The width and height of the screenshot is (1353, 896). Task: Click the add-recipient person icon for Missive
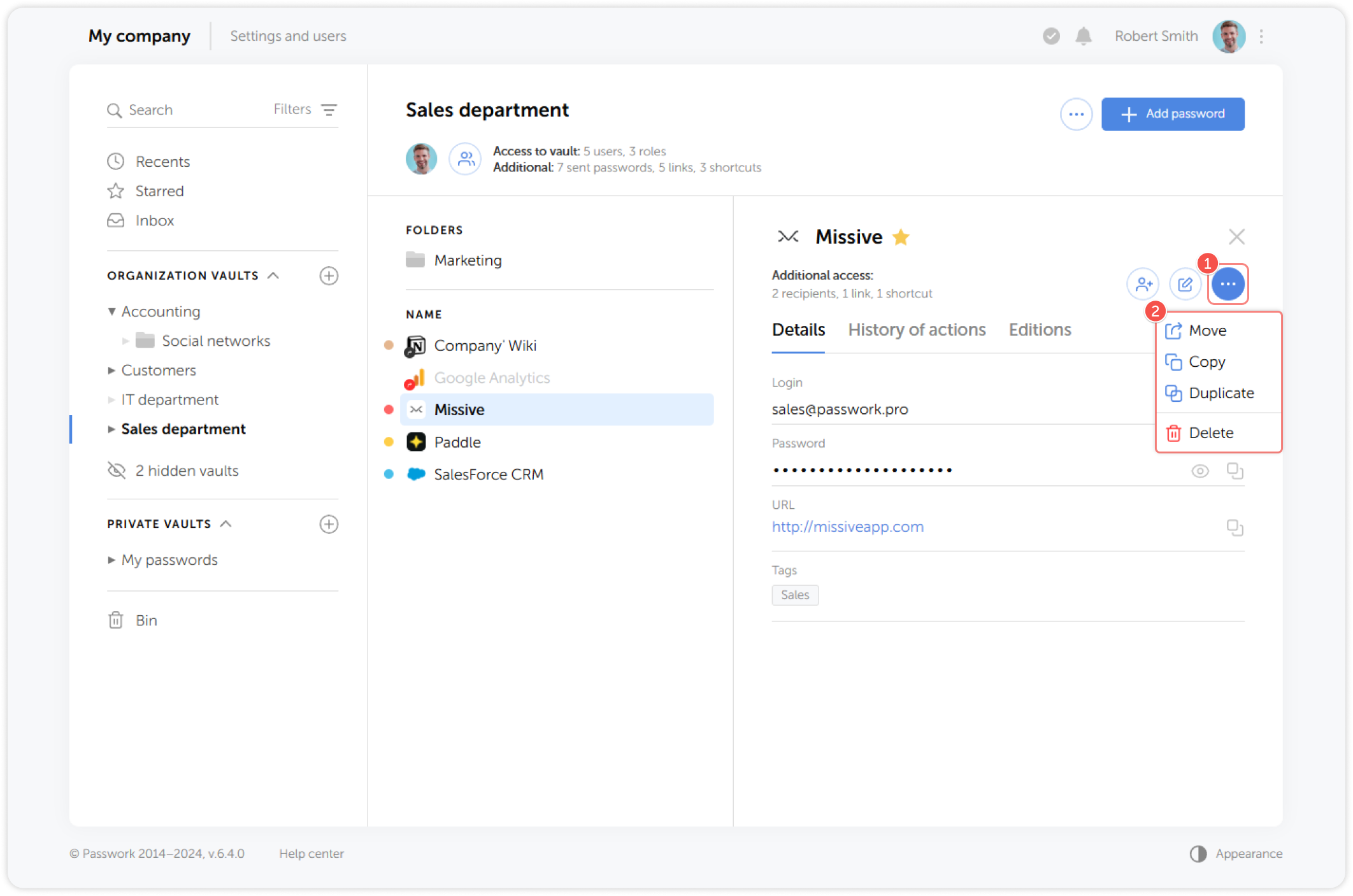click(x=1143, y=284)
